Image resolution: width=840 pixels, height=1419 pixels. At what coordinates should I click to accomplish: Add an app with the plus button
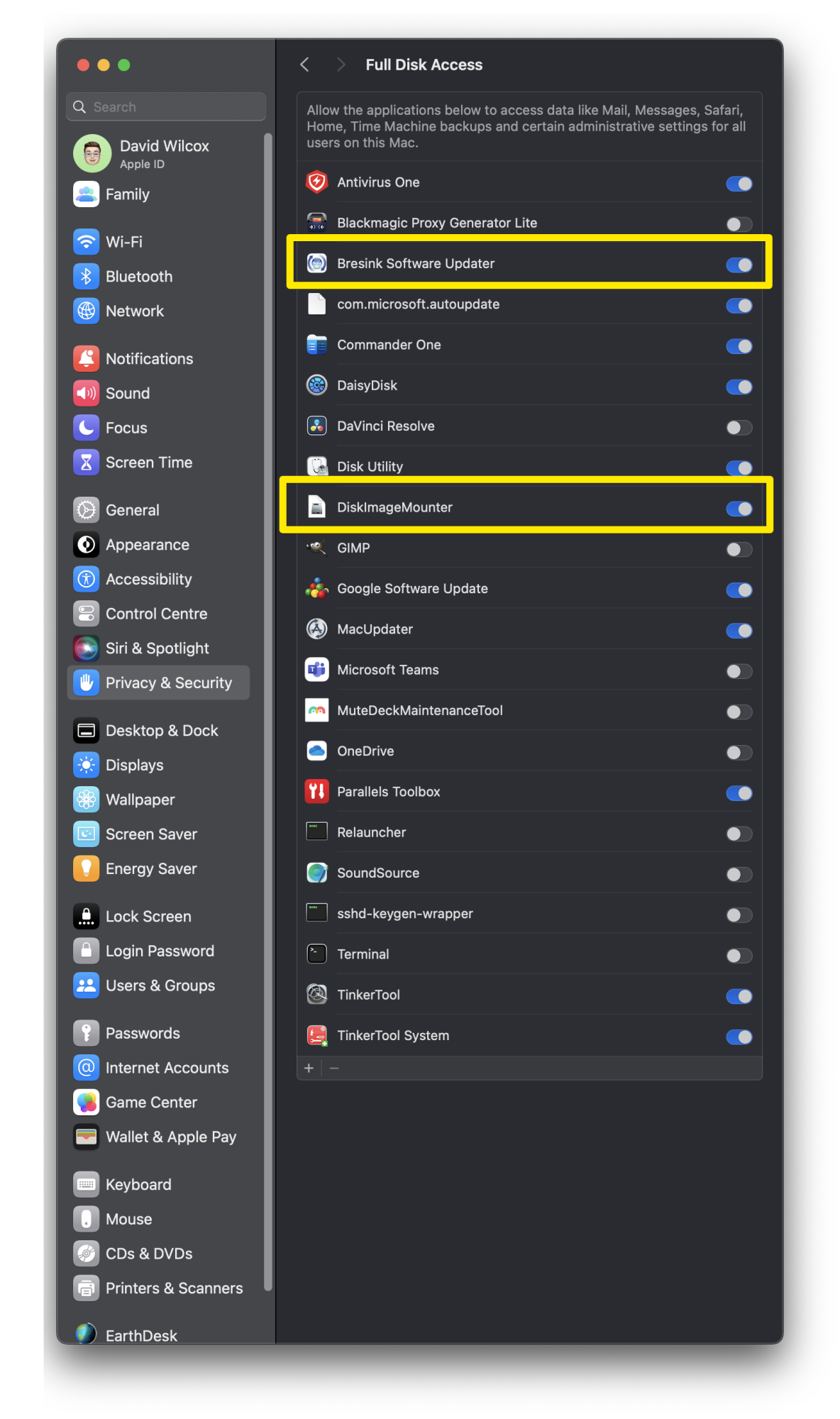coord(309,1068)
